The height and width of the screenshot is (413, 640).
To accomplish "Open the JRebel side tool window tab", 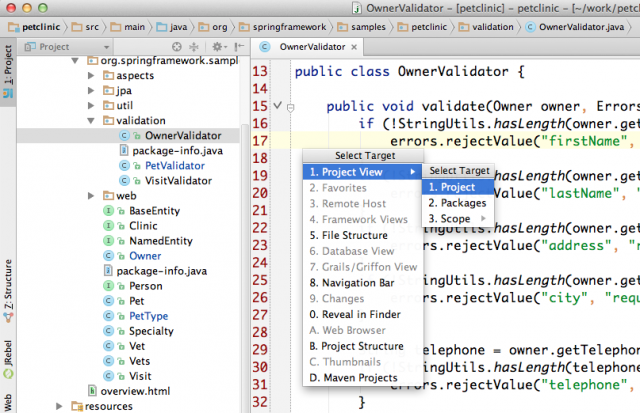I will (8, 359).
